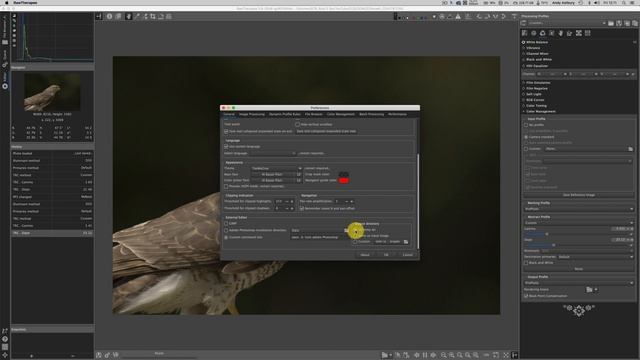
Task: Select the crop tool in editor toolbar
Action: click(153, 16)
